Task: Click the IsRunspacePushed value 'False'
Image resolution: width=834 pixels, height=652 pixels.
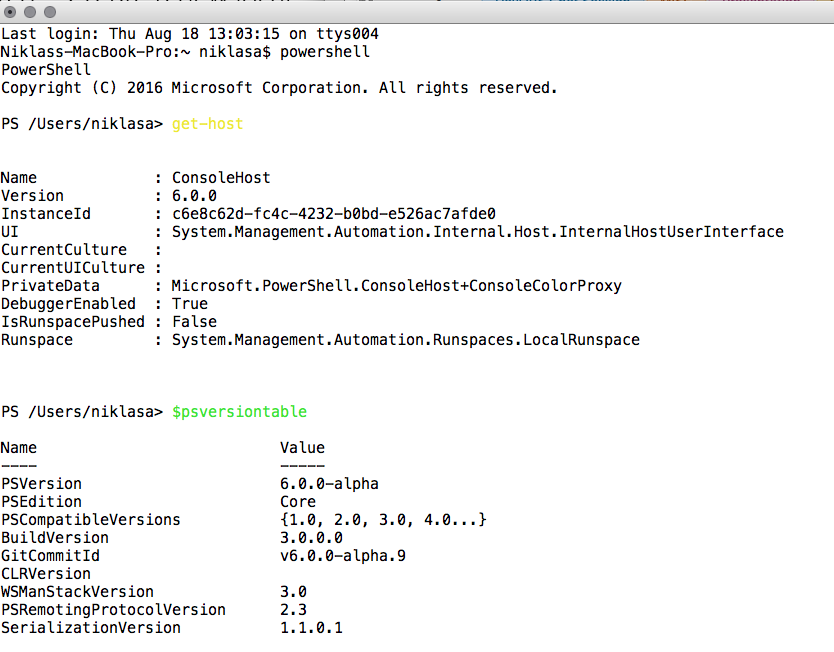Action: point(194,322)
